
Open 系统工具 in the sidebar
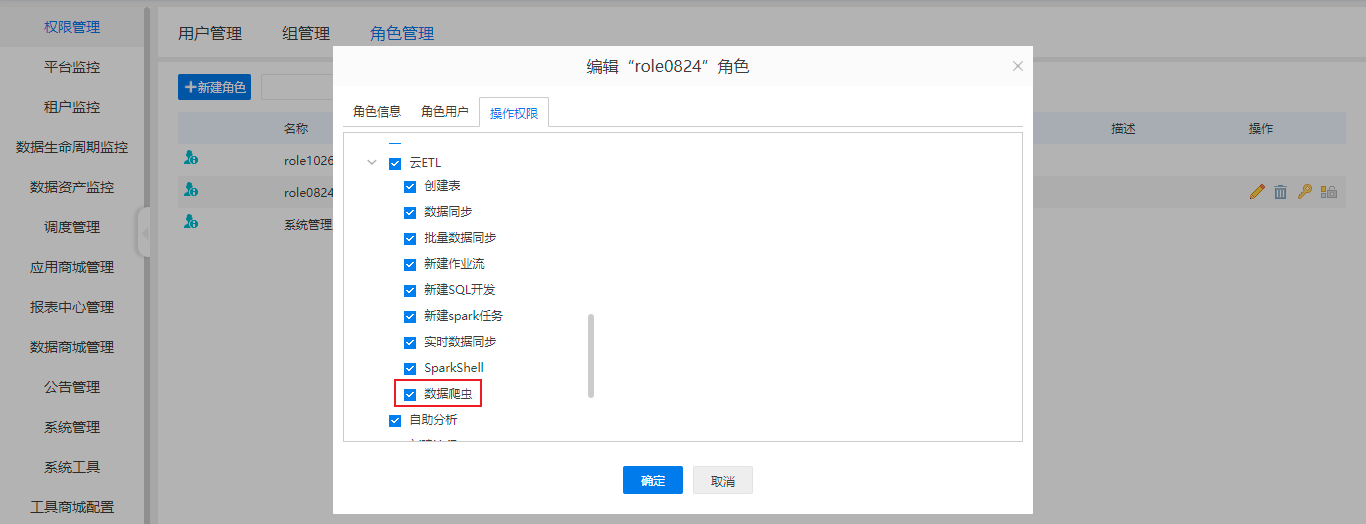point(72,467)
